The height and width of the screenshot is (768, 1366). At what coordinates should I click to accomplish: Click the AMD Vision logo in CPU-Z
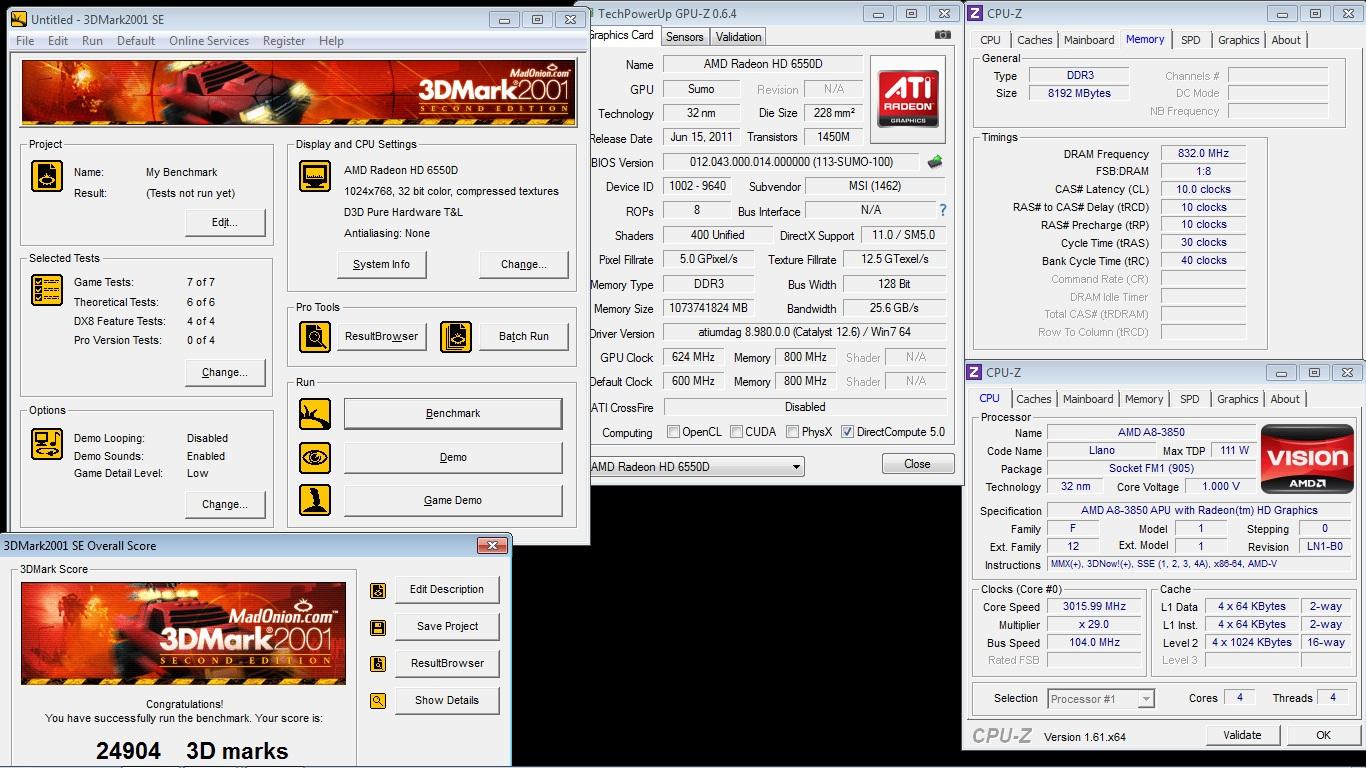[x=1307, y=460]
